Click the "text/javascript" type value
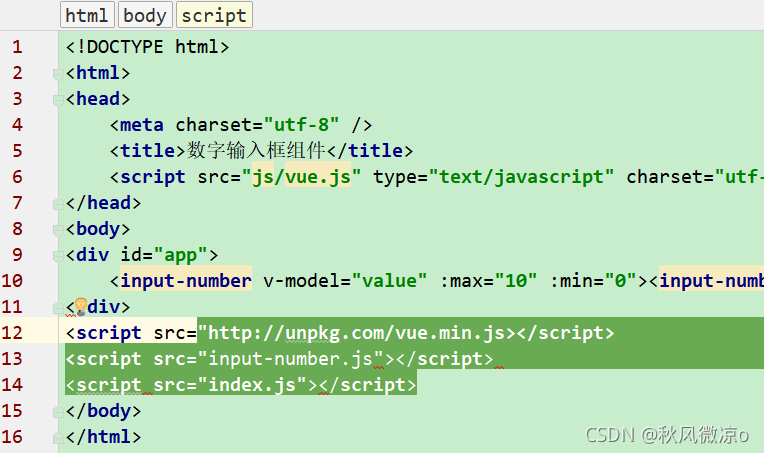This screenshot has width=764, height=453. coord(521,177)
